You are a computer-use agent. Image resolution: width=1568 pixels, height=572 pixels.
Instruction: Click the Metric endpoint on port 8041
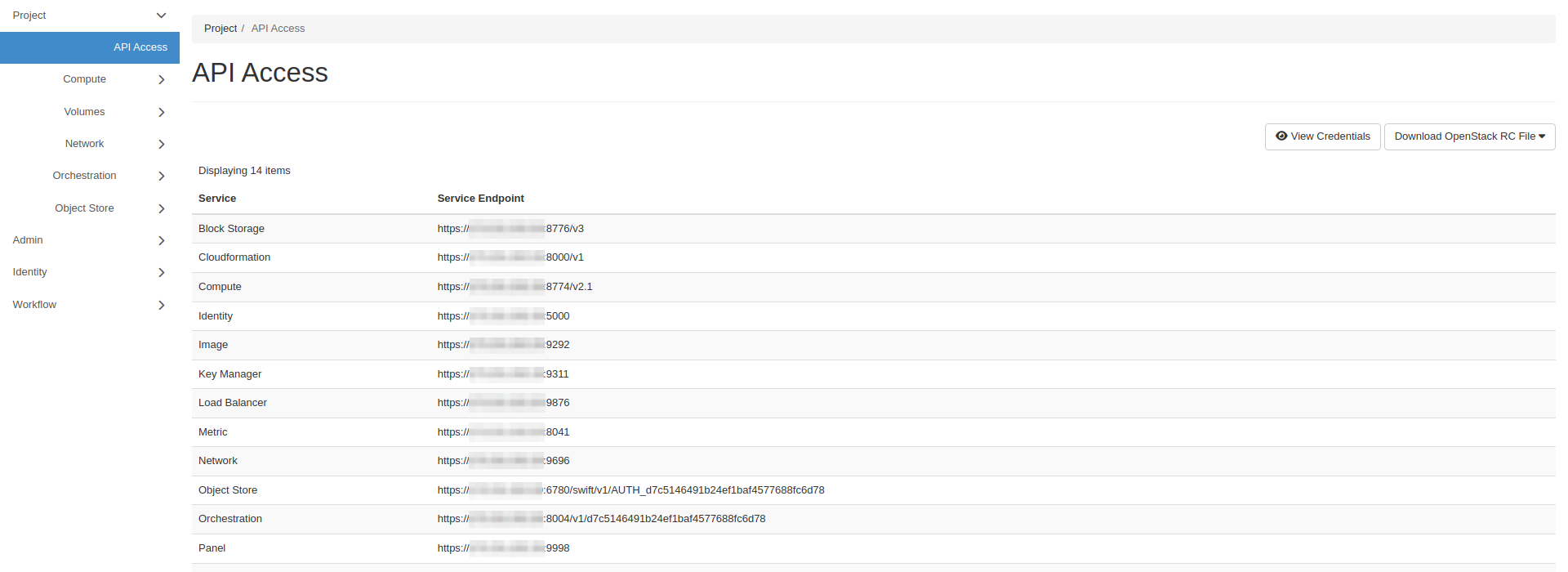pyautogui.click(x=503, y=432)
